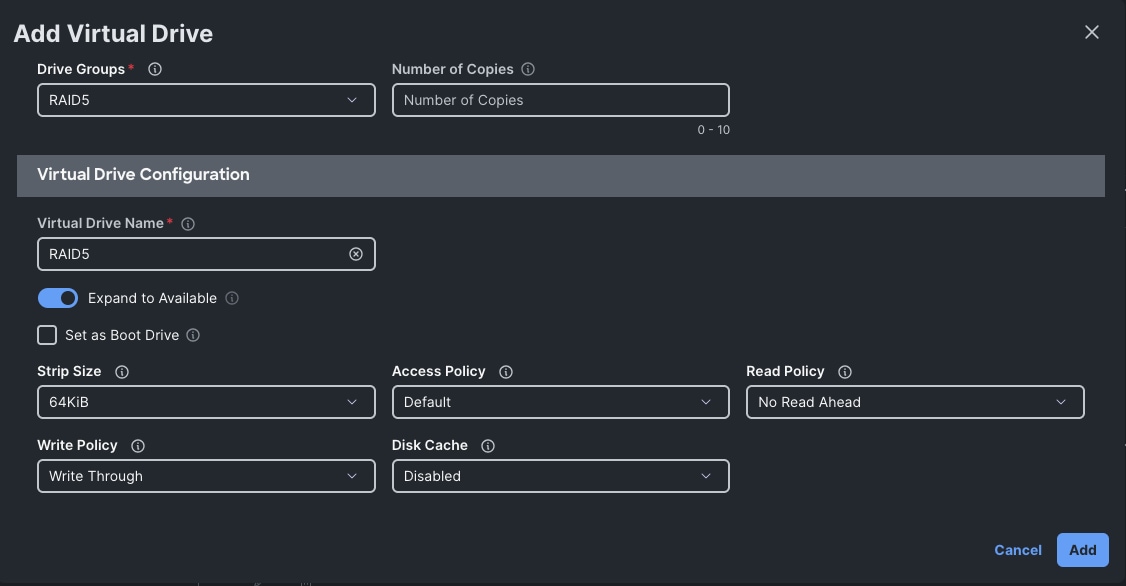
Task: Click the Strip Size info icon
Action: pos(122,372)
